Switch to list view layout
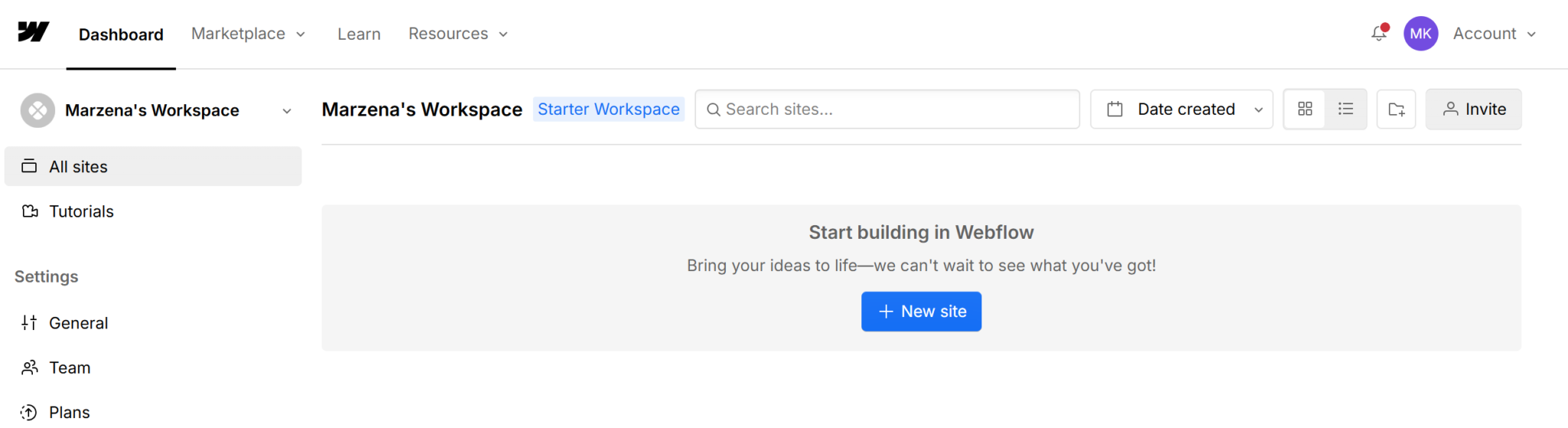Screen dimensions: 1568x428 click(1345, 109)
